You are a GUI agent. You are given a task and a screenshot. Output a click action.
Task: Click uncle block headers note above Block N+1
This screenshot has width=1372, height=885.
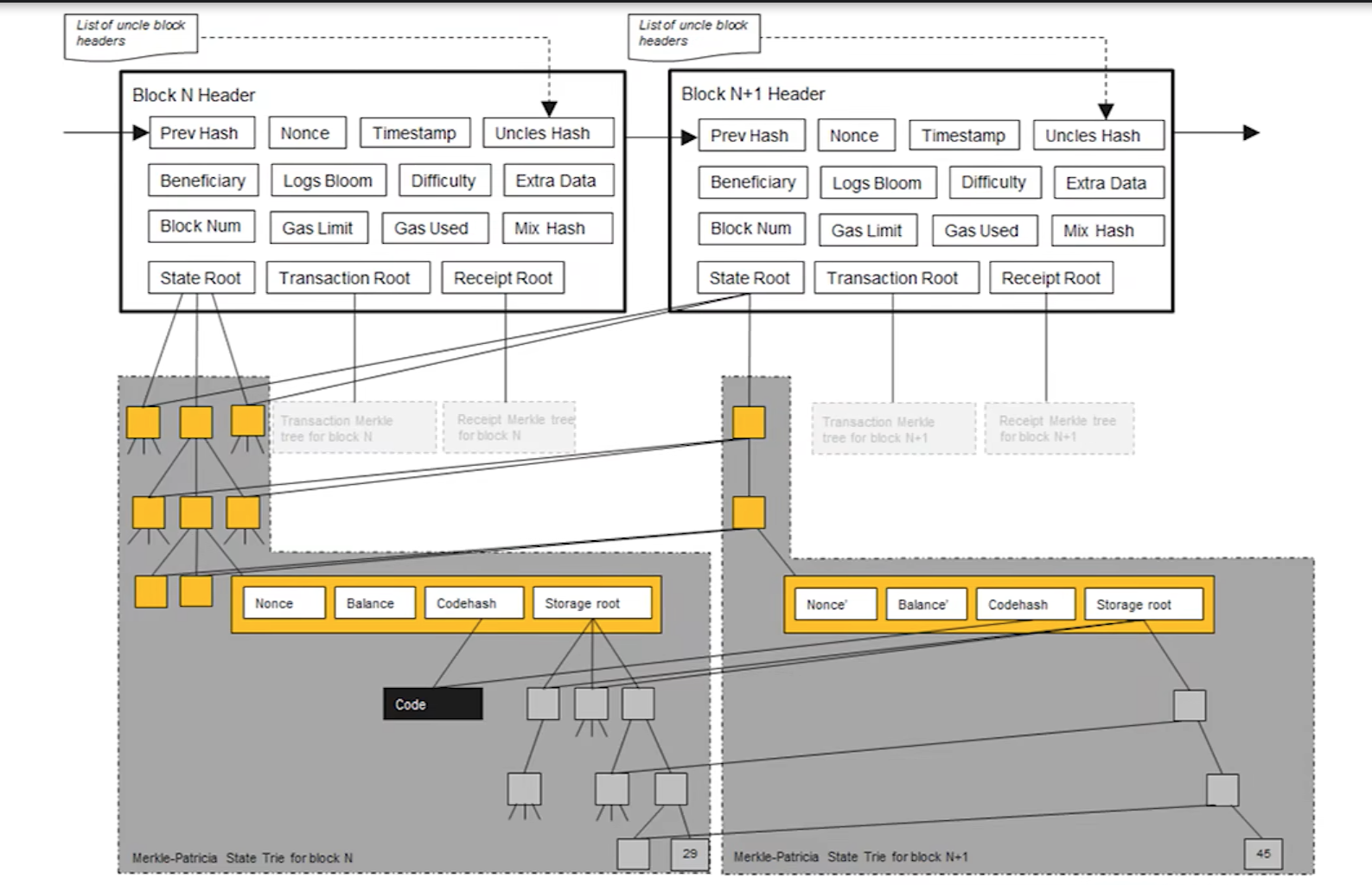pyautogui.click(x=693, y=35)
